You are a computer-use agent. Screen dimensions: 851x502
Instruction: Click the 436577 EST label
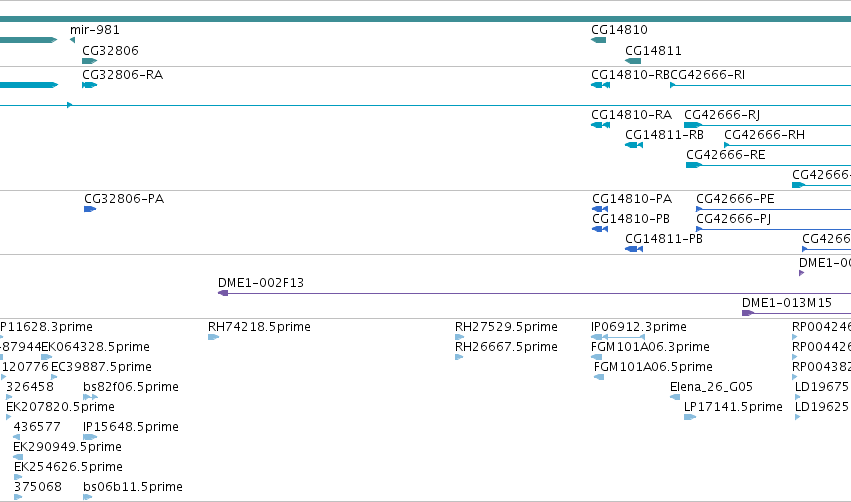click(37, 427)
